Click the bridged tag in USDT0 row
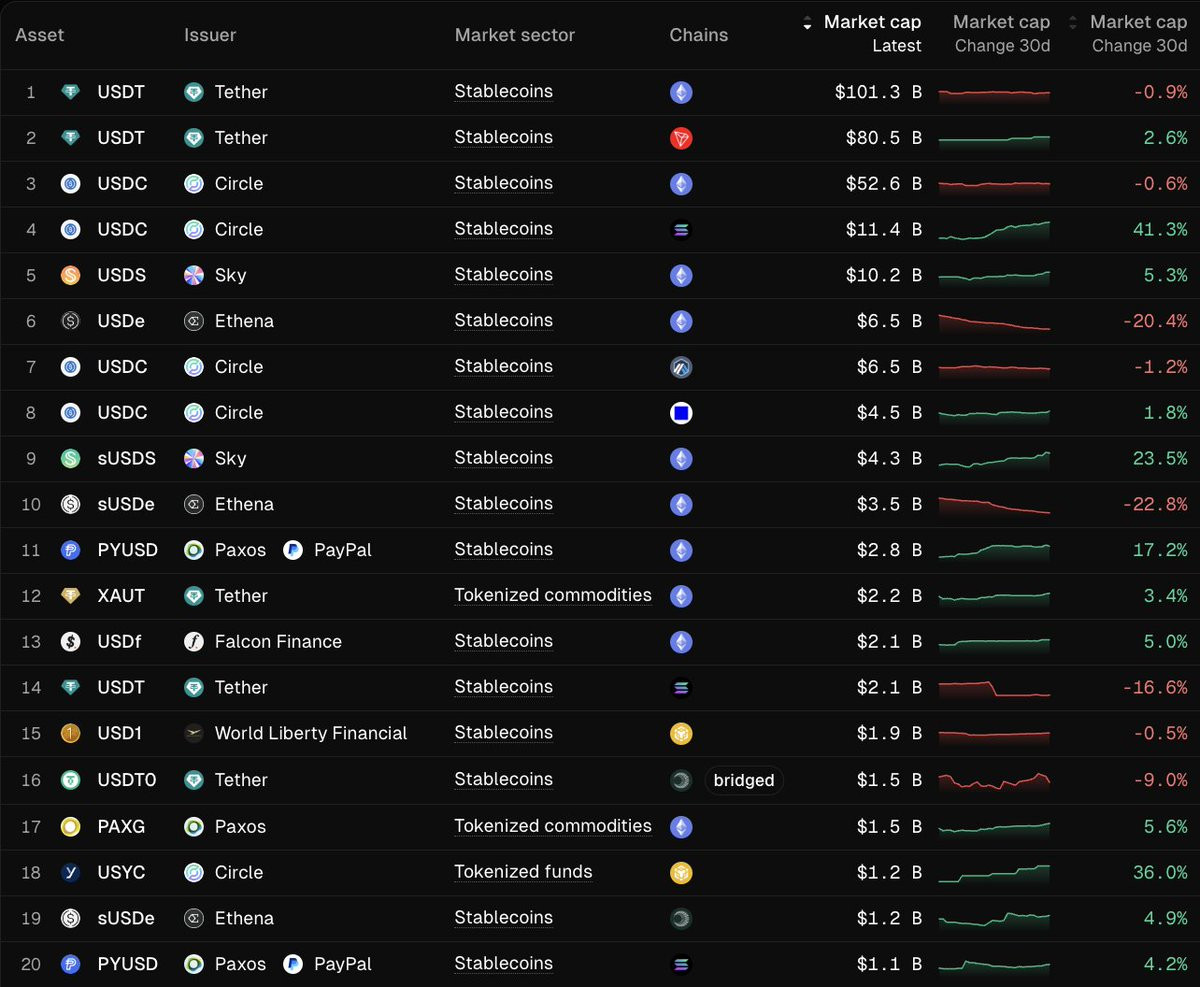 [x=744, y=780]
